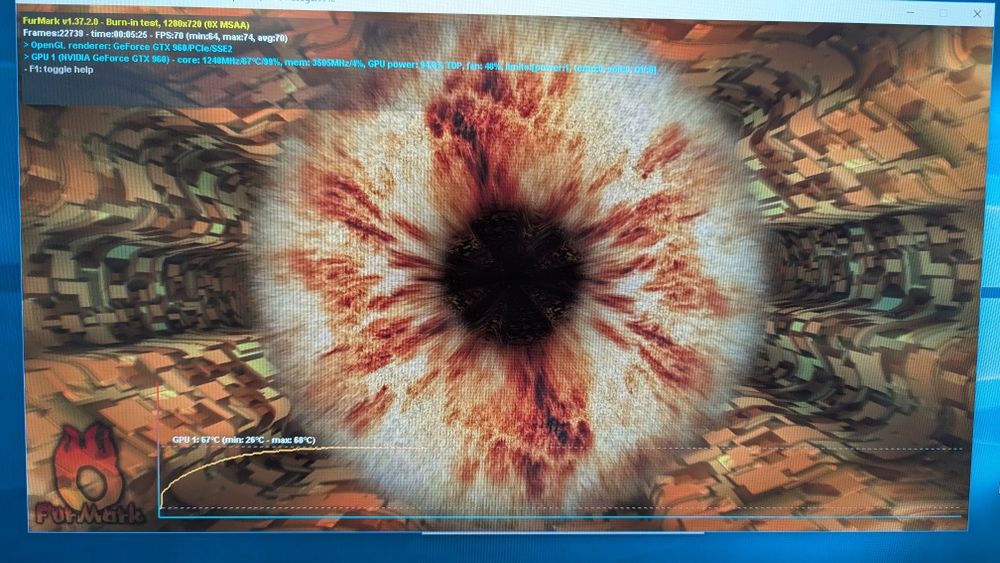Click the 'F1: toggle help' hint
The image size is (1000, 563).
point(59,69)
